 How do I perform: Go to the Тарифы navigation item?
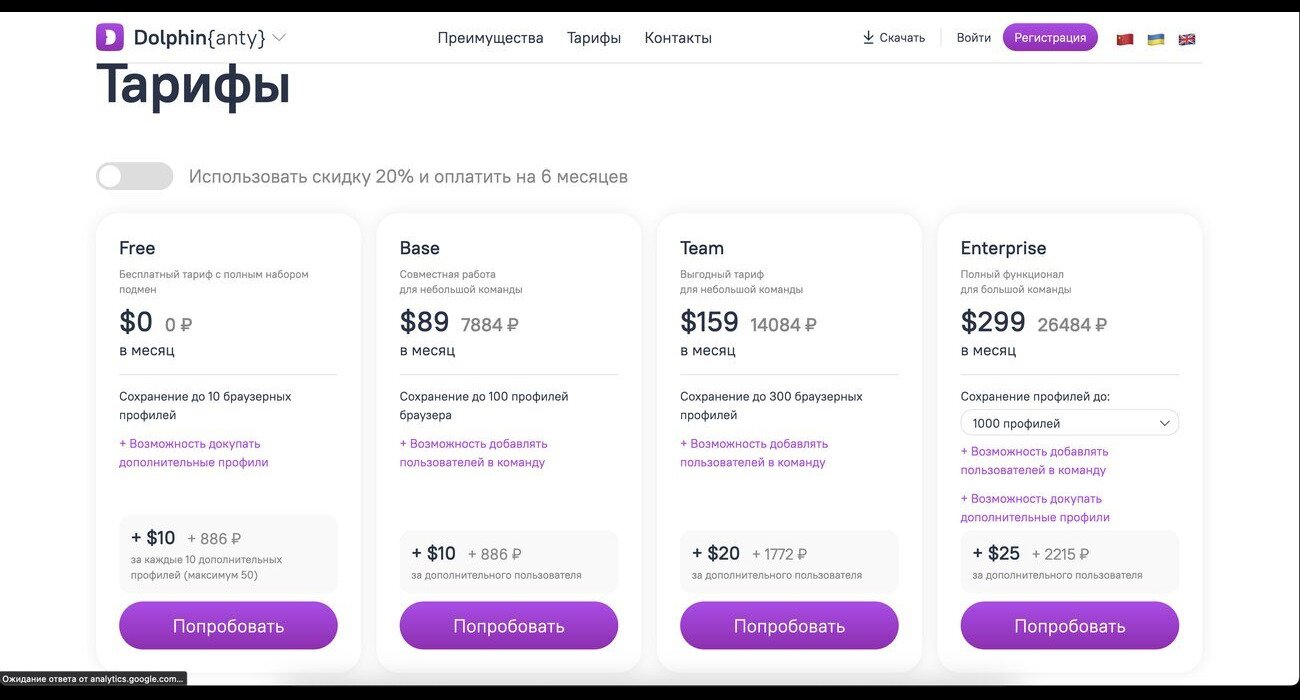pos(594,38)
